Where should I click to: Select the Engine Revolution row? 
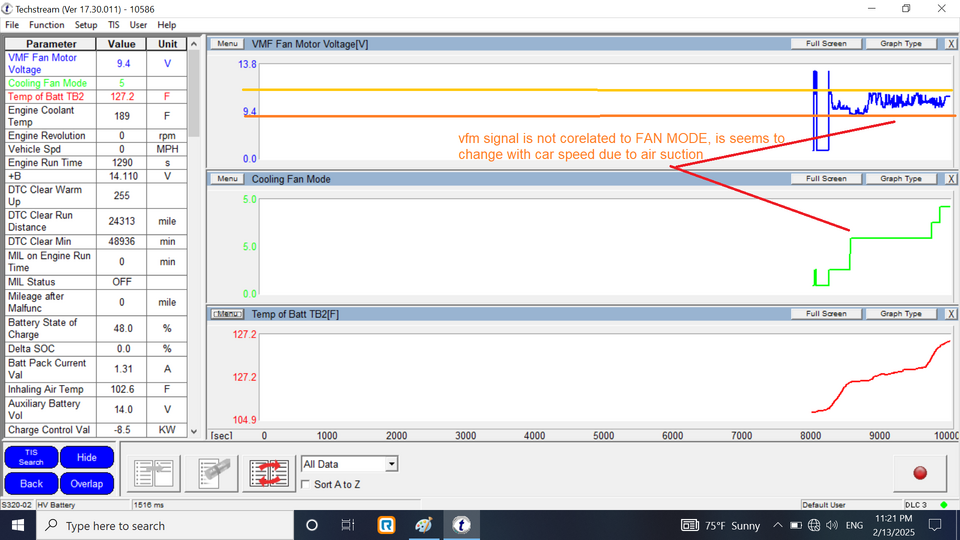pyautogui.click(x=96, y=136)
